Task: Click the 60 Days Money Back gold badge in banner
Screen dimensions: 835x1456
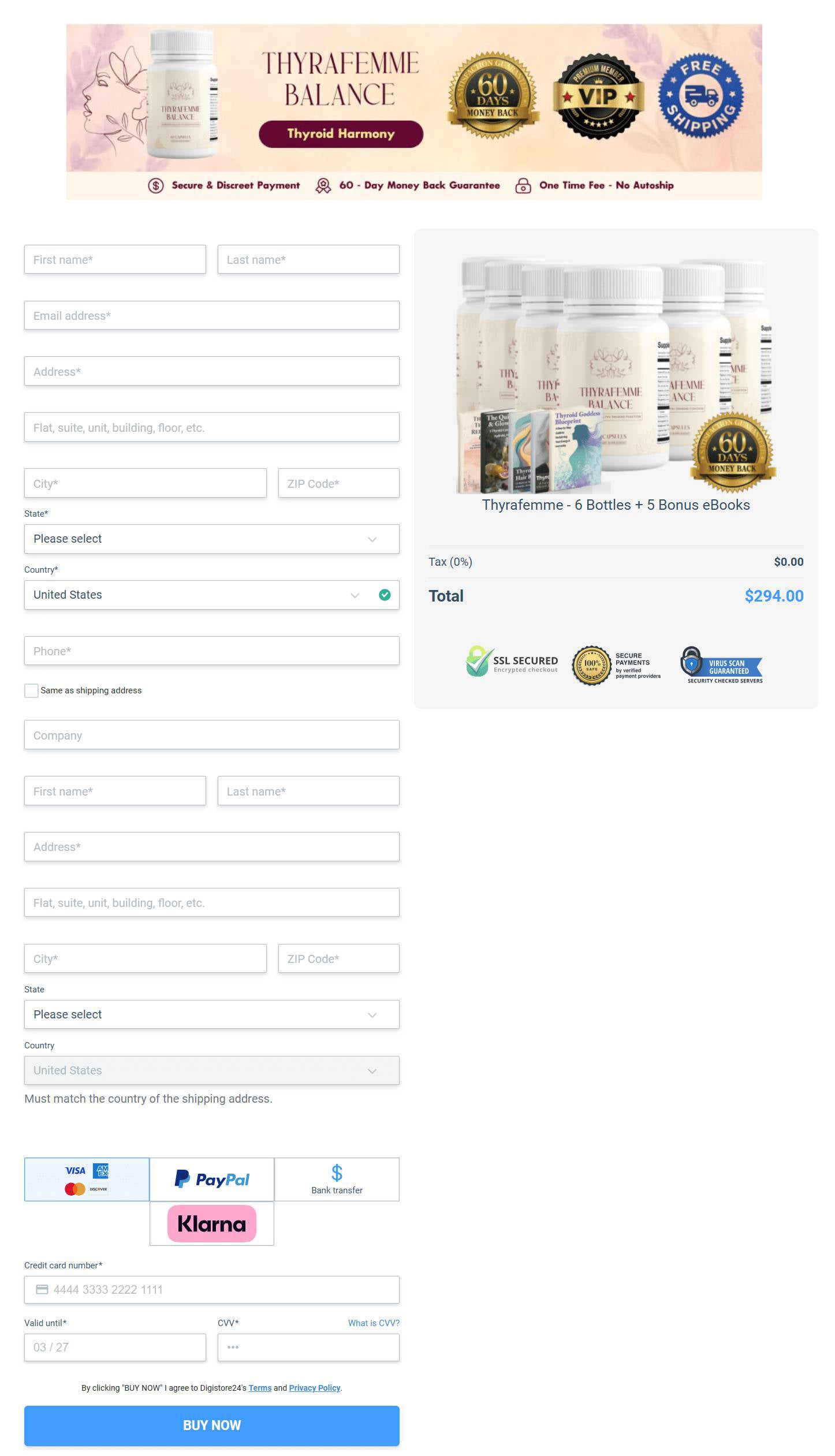Action: pos(493,96)
